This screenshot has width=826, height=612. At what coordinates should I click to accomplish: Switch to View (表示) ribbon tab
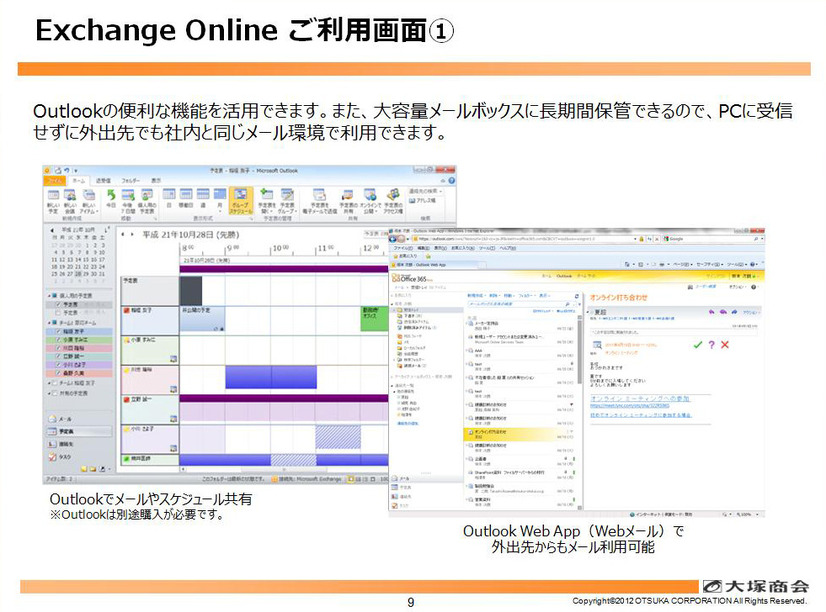point(156,181)
